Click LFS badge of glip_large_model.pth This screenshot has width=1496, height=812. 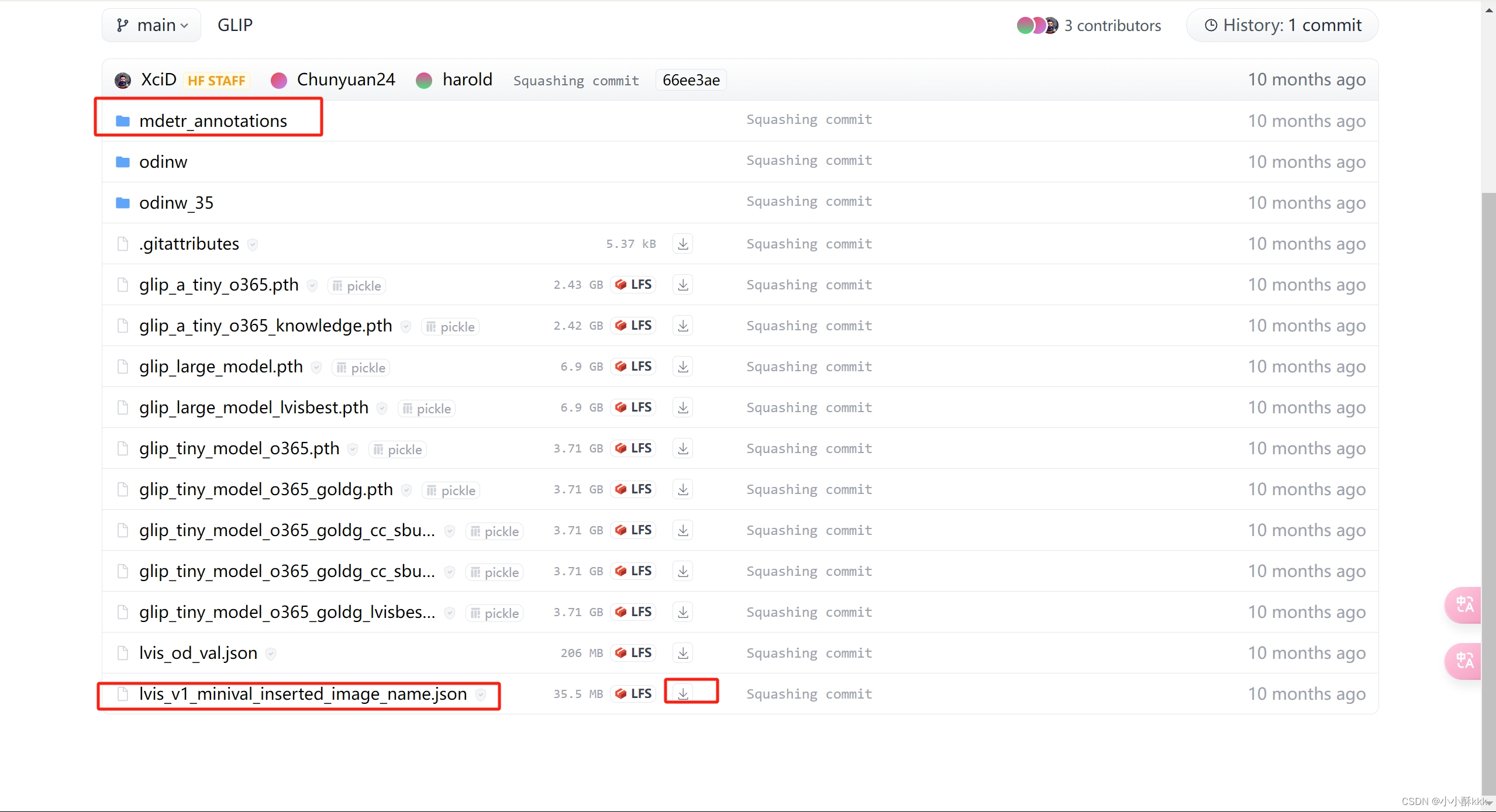633,367
